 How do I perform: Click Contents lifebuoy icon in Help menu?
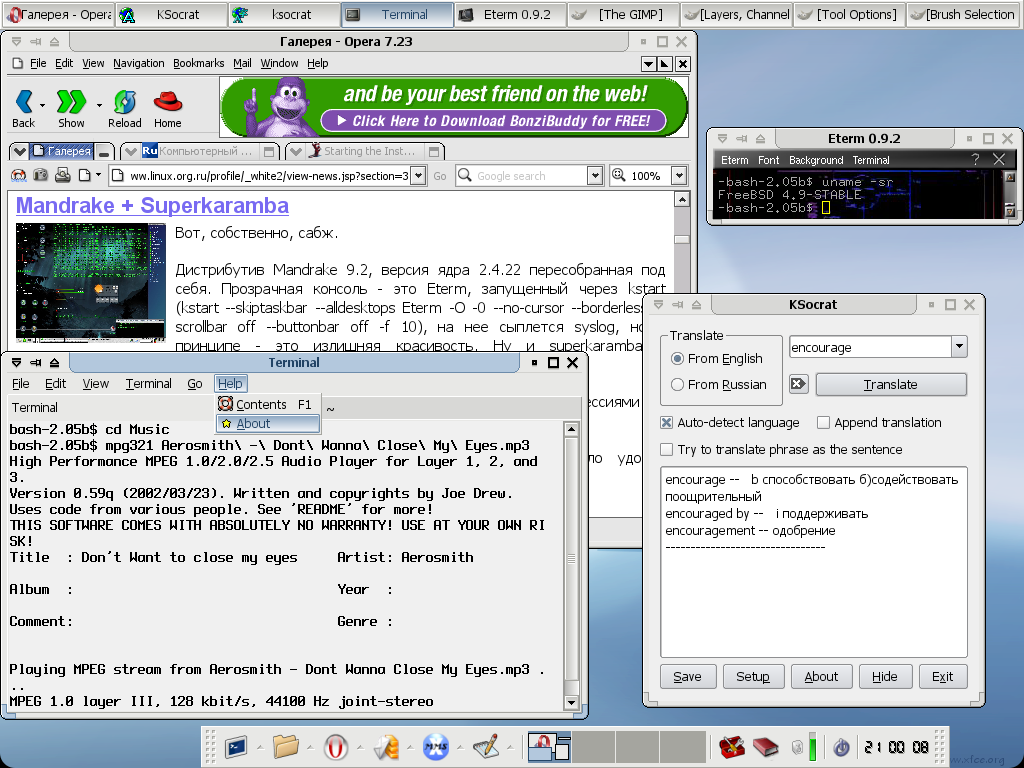pos(226,404)
